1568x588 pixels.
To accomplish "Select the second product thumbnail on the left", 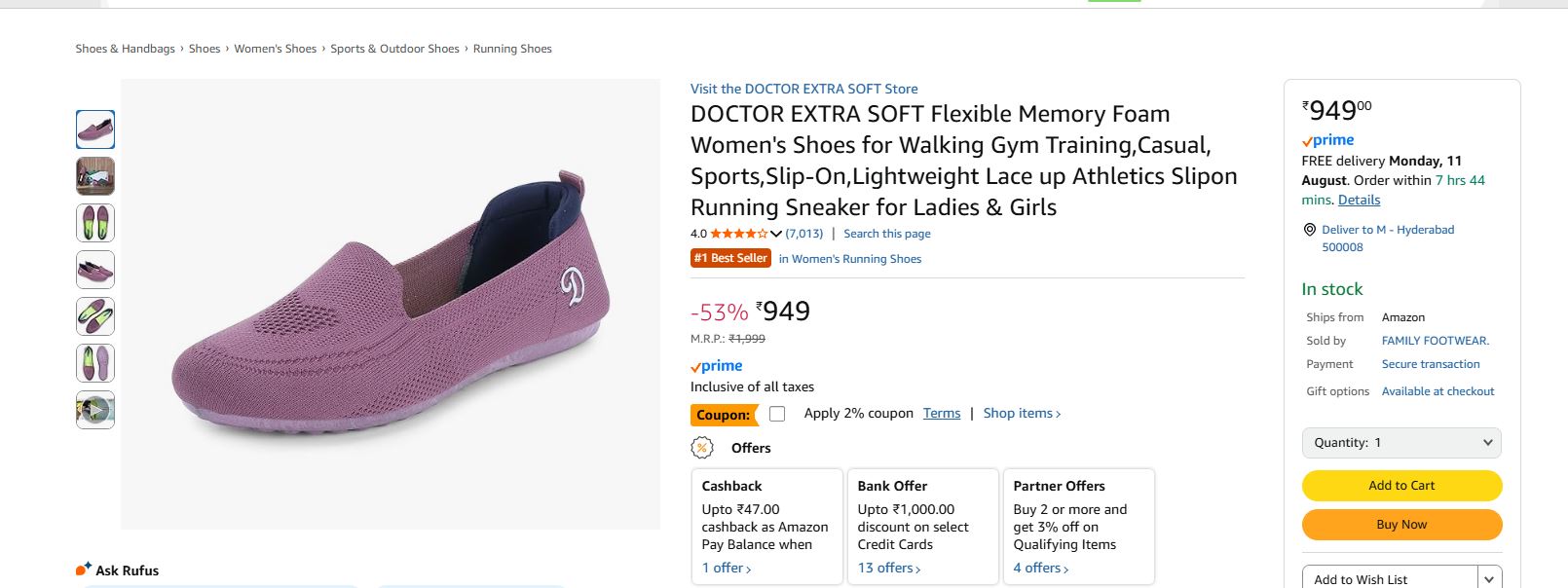I will (x=94, y=176).
